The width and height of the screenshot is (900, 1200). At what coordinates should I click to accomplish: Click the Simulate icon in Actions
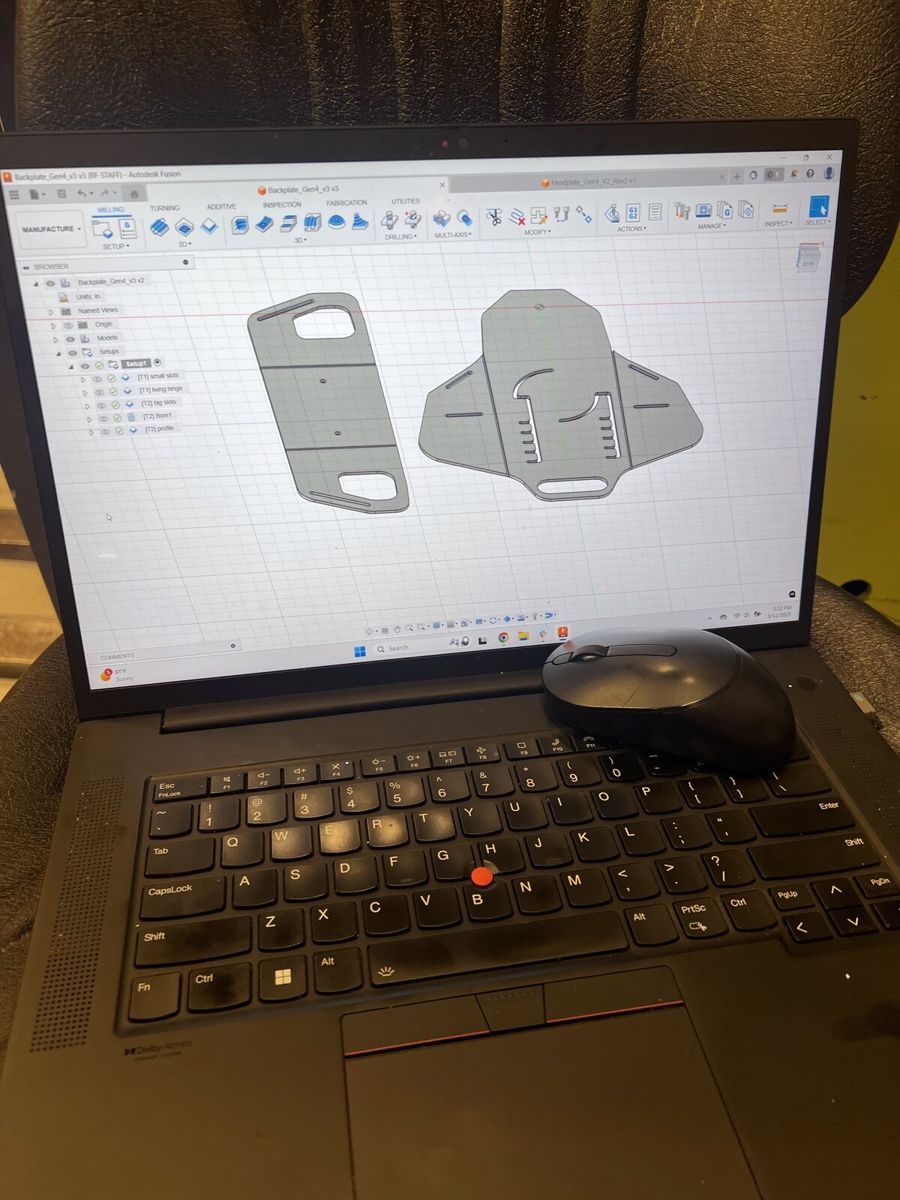[611, 214]
